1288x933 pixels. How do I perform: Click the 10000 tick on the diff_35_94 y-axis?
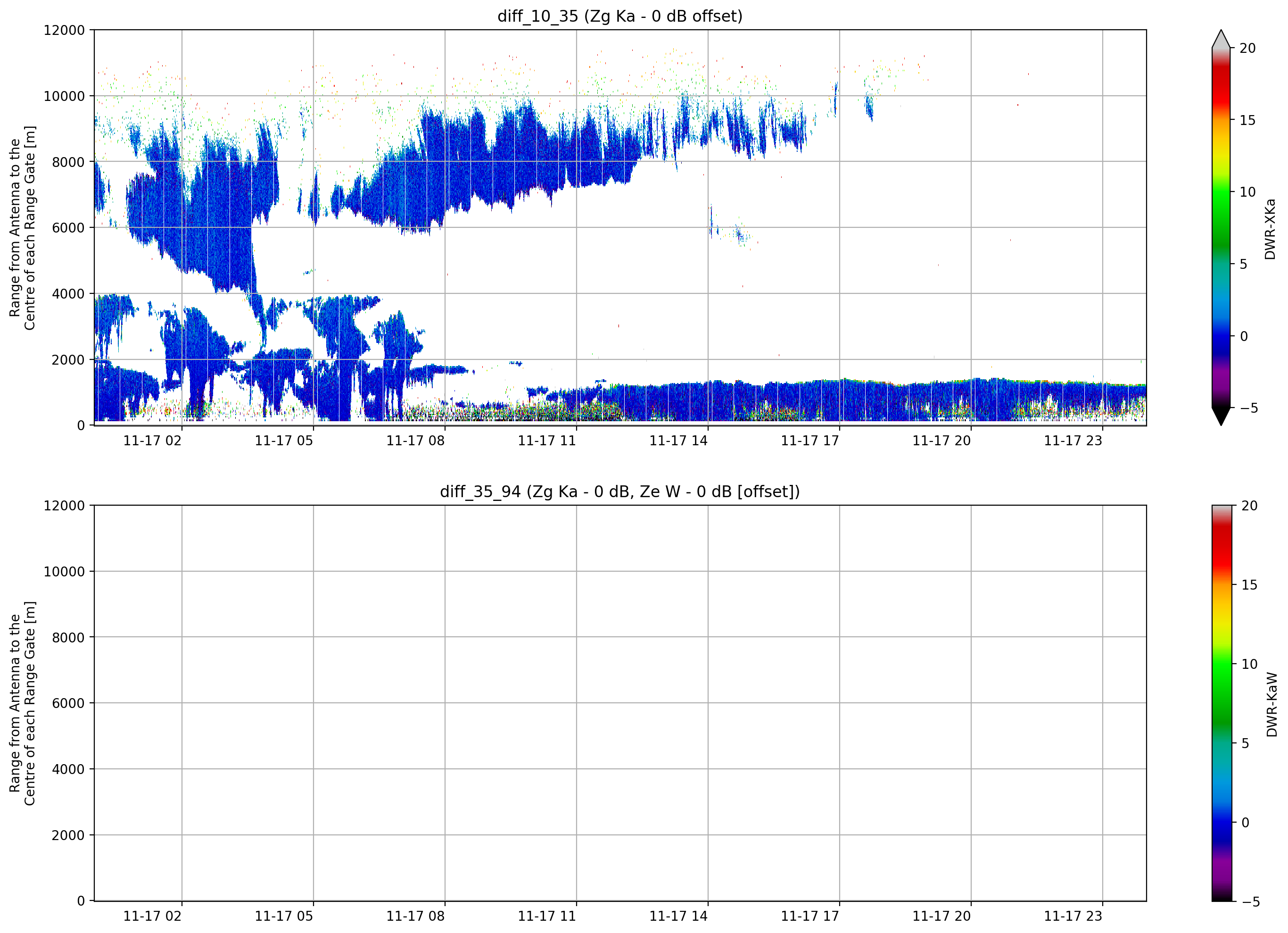click(x=64, y=572)
